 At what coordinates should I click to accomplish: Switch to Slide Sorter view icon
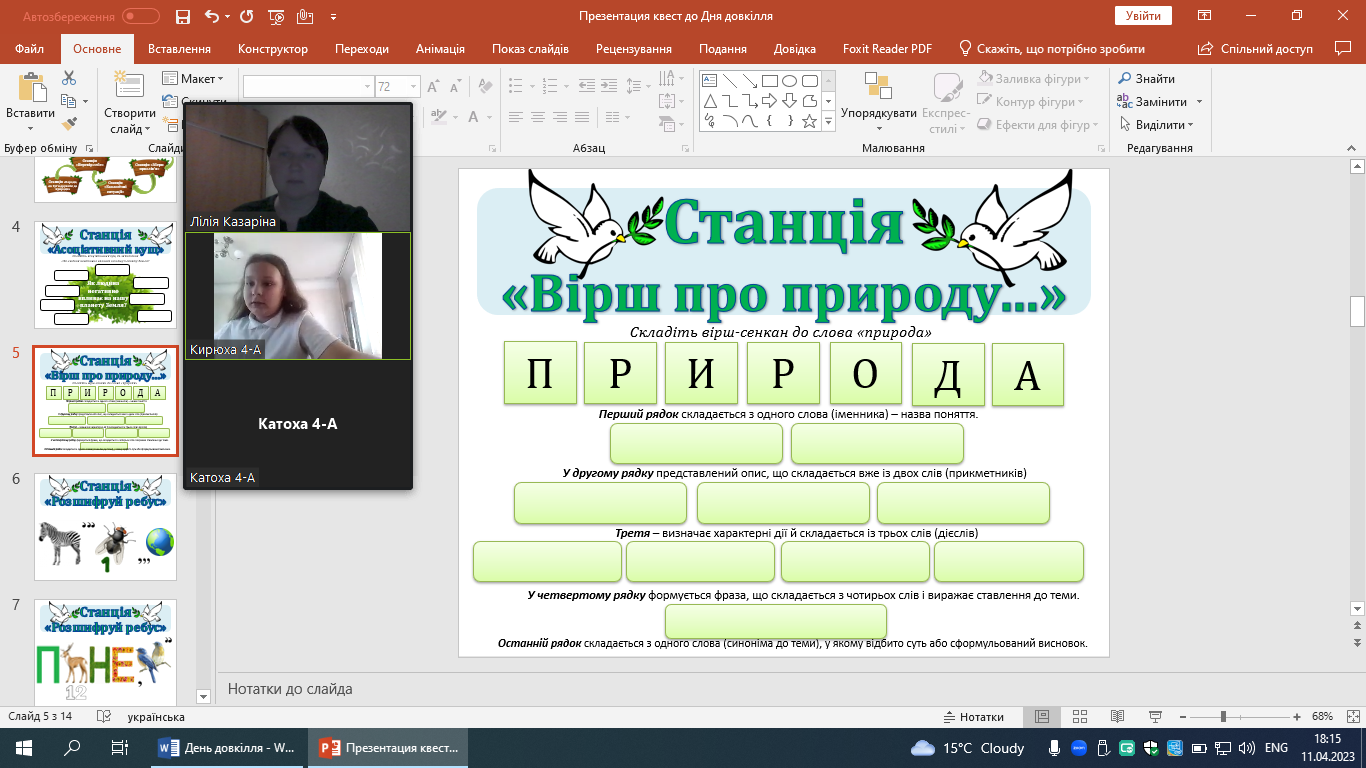click(1077, 717)
